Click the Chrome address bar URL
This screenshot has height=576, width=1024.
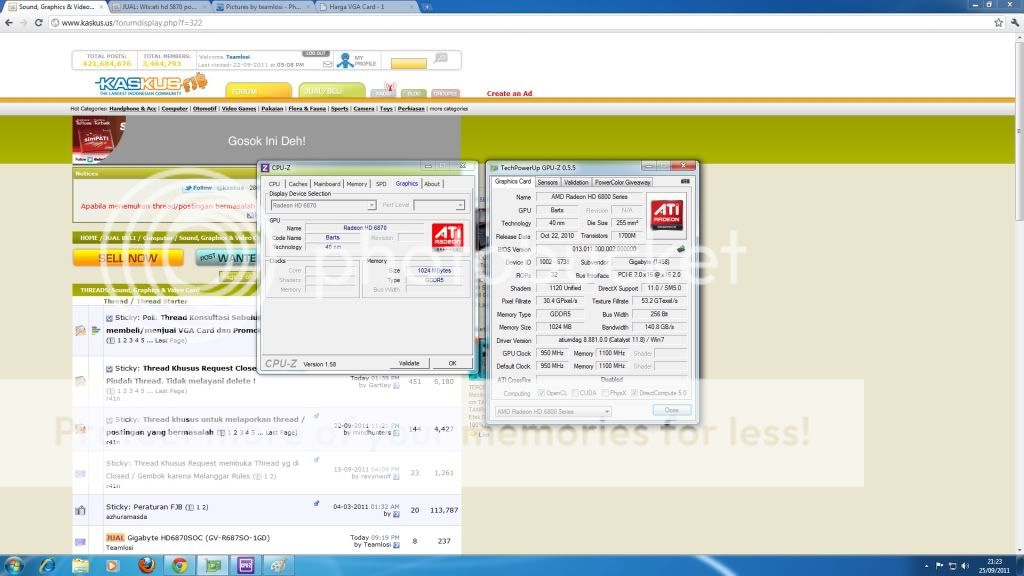tap(131, 22)
